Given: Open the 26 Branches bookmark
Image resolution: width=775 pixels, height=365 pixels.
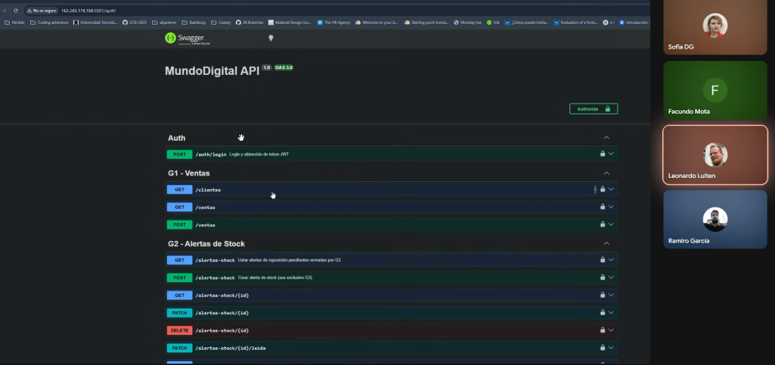Looking at the screenshot, I should coord(250,22).
